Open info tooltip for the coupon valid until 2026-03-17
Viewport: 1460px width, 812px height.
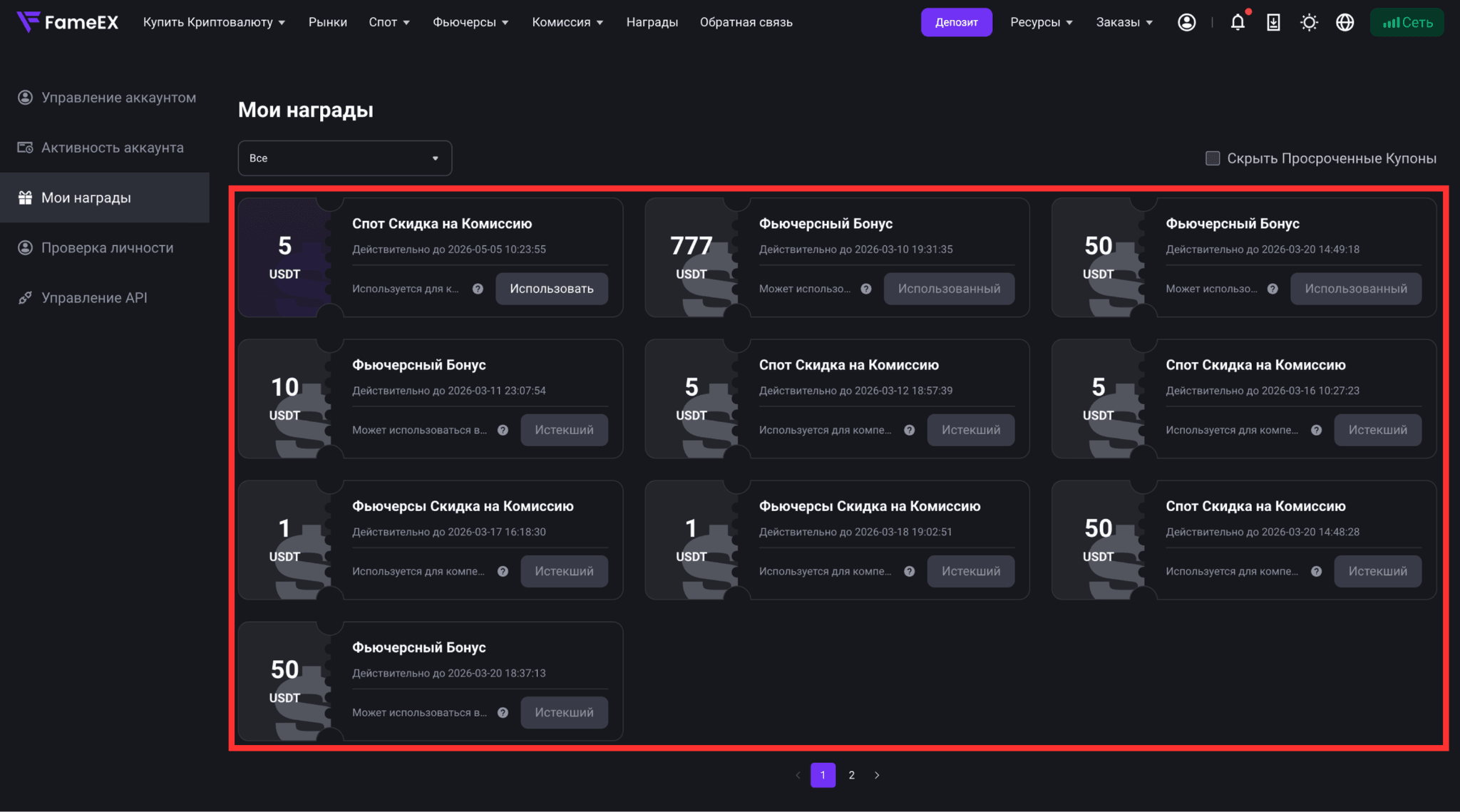503,571
